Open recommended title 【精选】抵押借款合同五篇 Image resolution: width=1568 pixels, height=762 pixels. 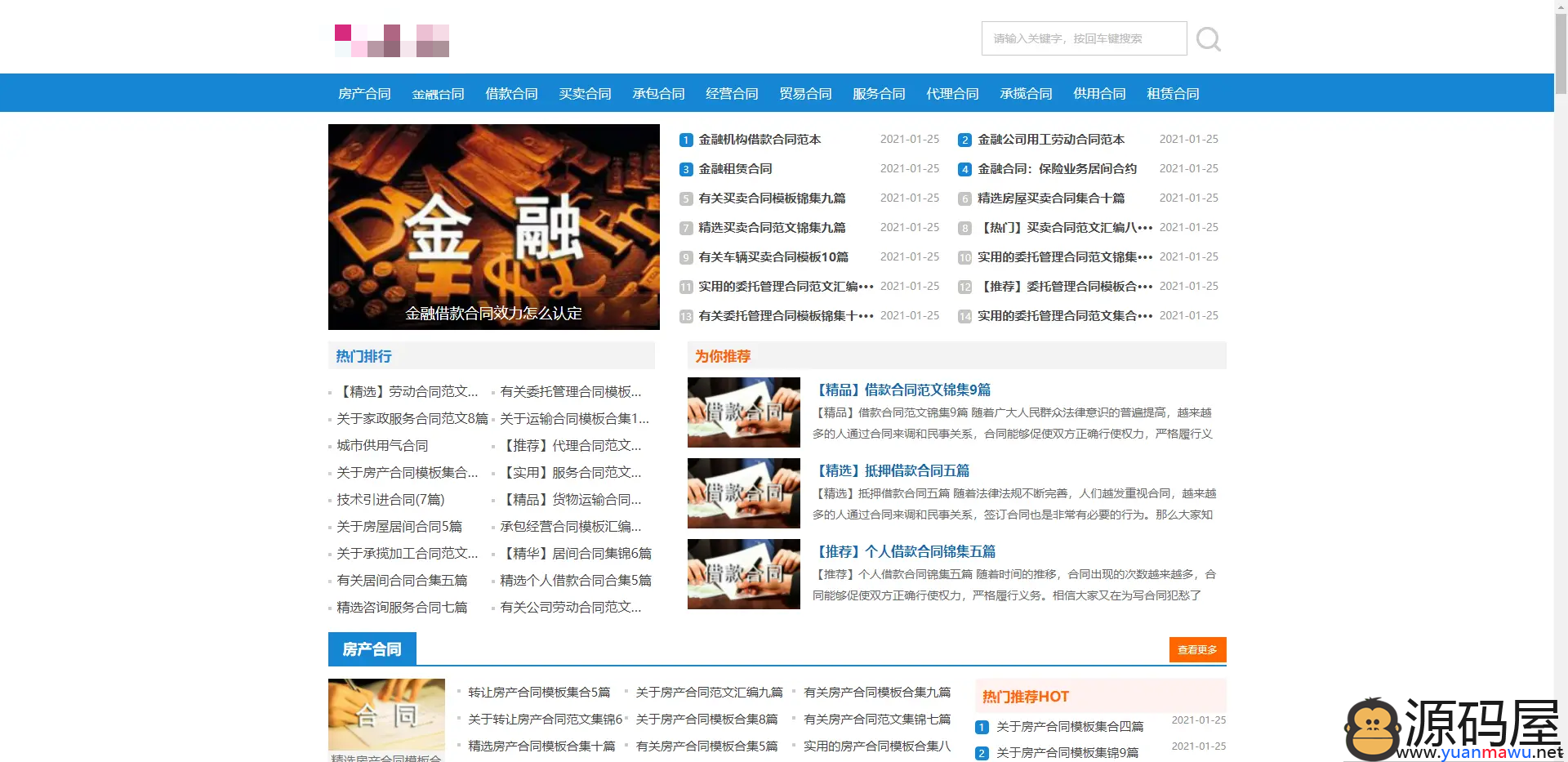click(x=891, y=471)
